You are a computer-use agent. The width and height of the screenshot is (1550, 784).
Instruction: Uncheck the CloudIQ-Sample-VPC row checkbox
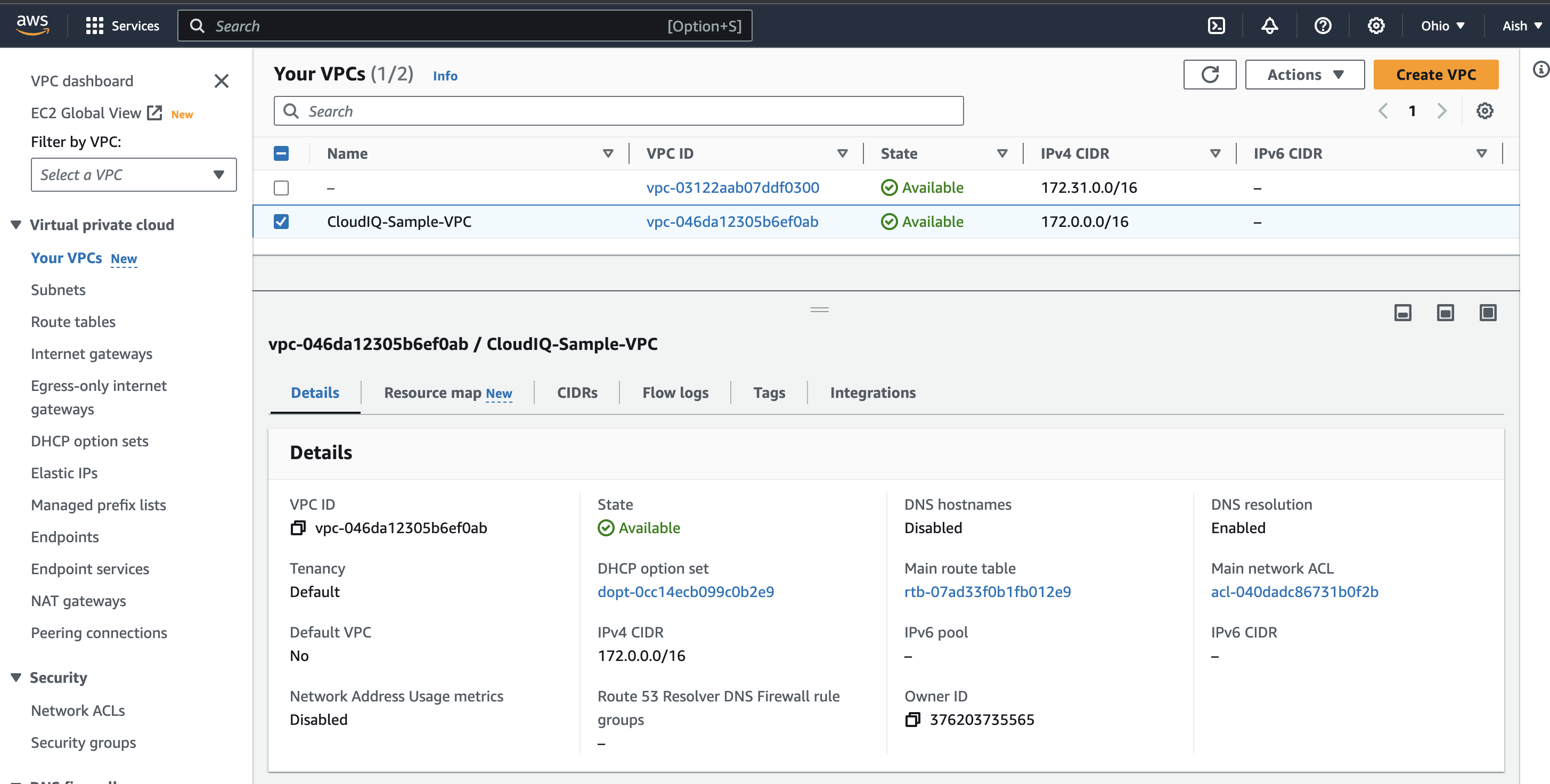tap(281, 222)
